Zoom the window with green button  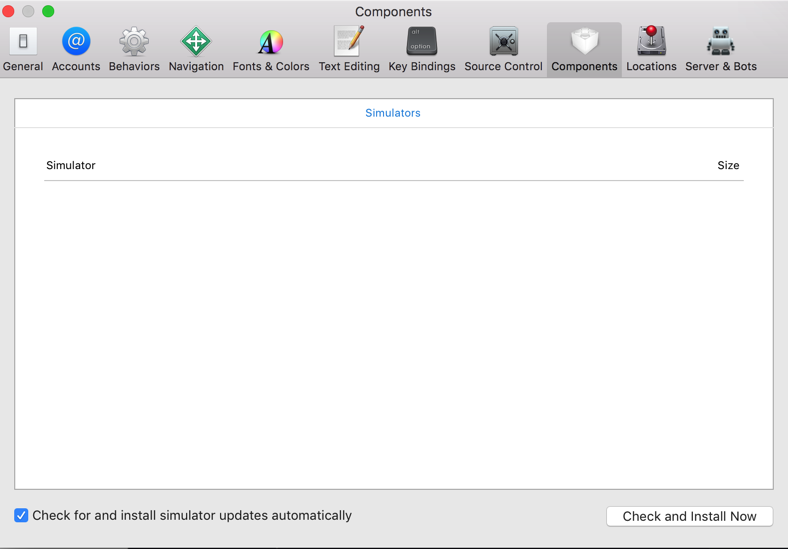(48, 11)
